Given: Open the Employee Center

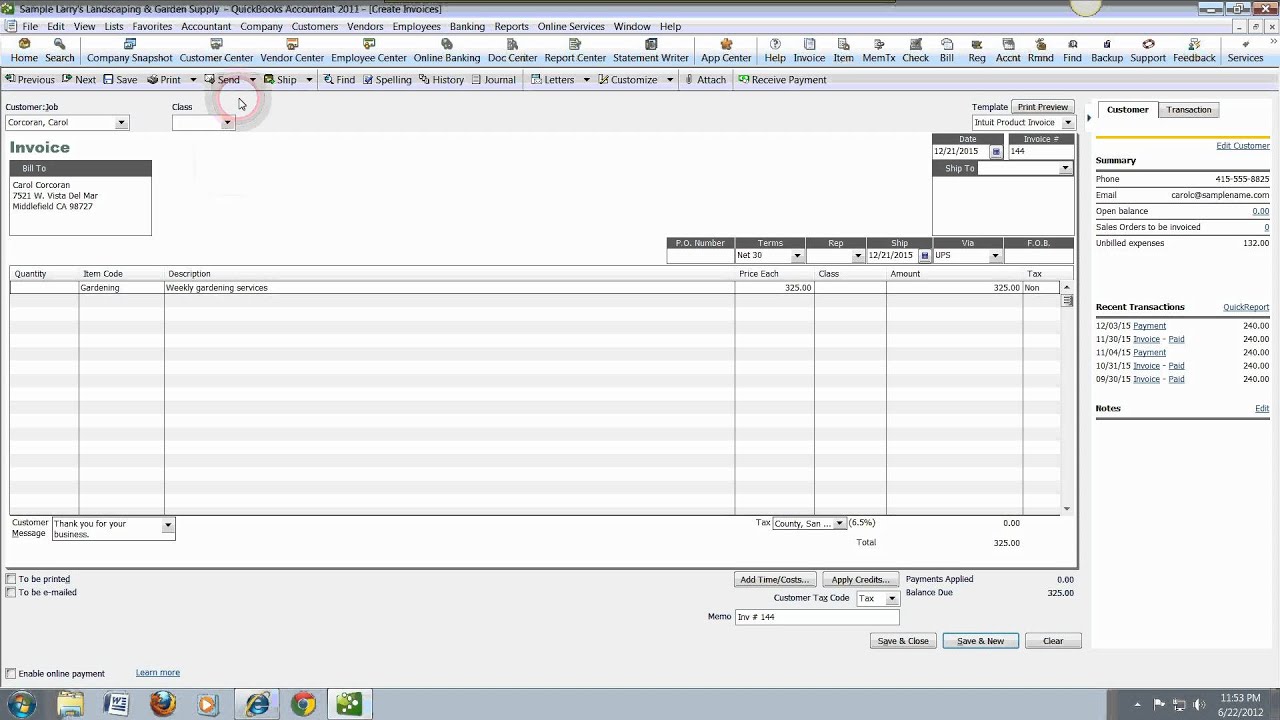Looking at the screenshot, I should (x=369, y=51).
